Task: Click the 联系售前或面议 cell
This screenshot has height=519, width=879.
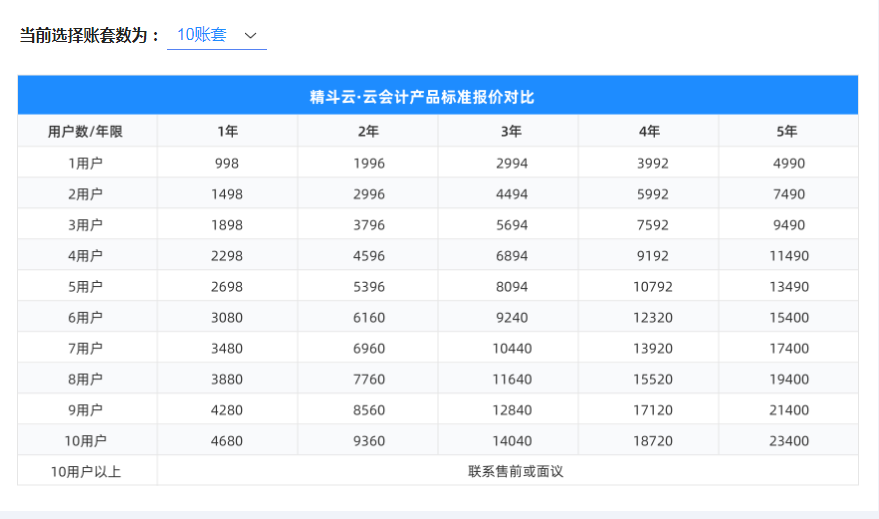Action: (508, 471)
